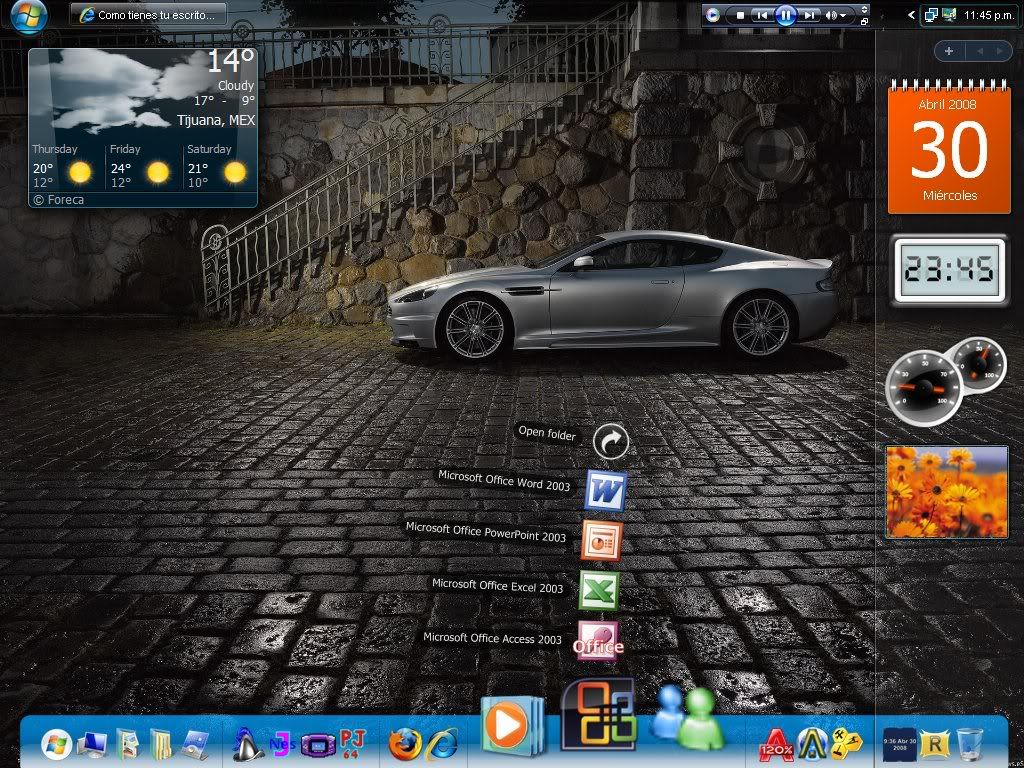Open Internet Explorer icon in the dock

pos(442,744)
